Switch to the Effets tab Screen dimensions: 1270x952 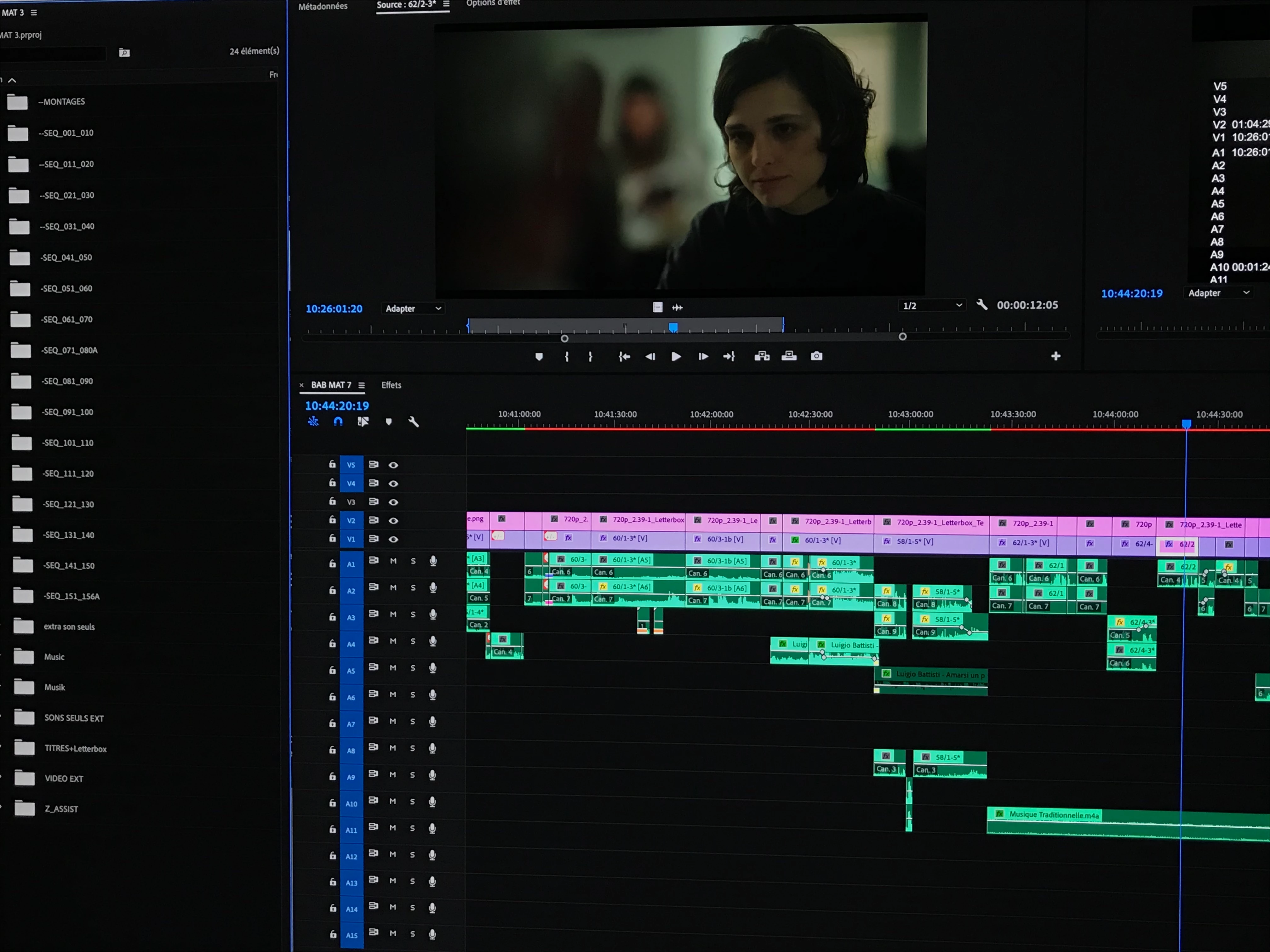[x=391, y=385]
